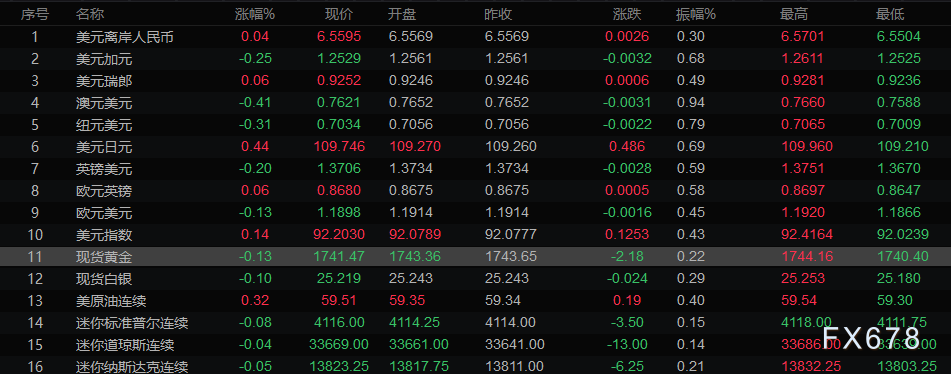
Task: Click open value 59.35
Action: tap(406, 300)
